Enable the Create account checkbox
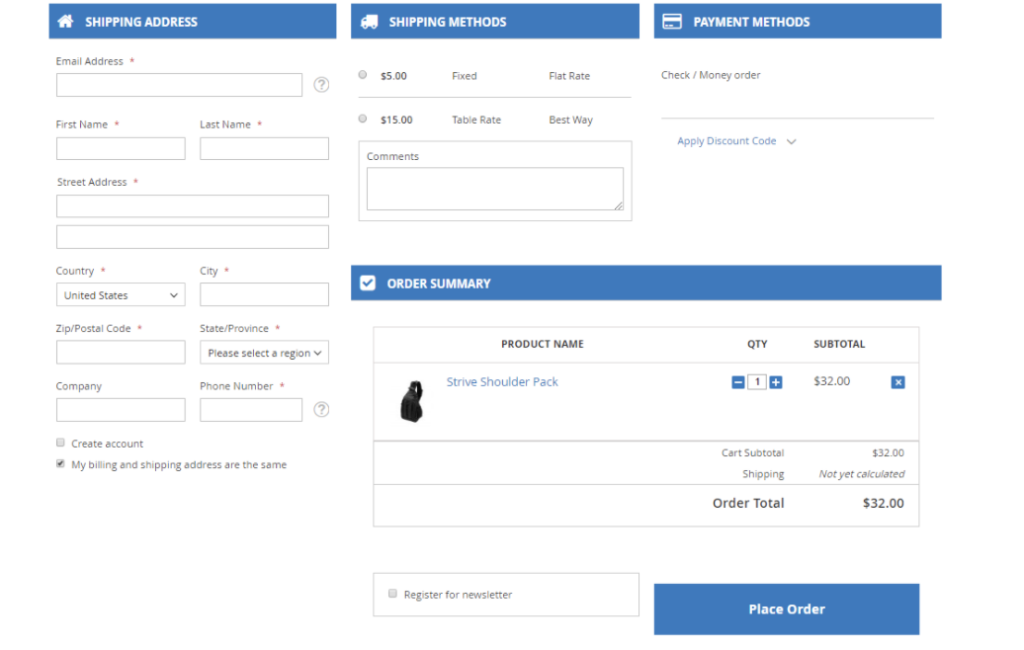The height and width of the screenshot is (650, 1024). [60, 442]
